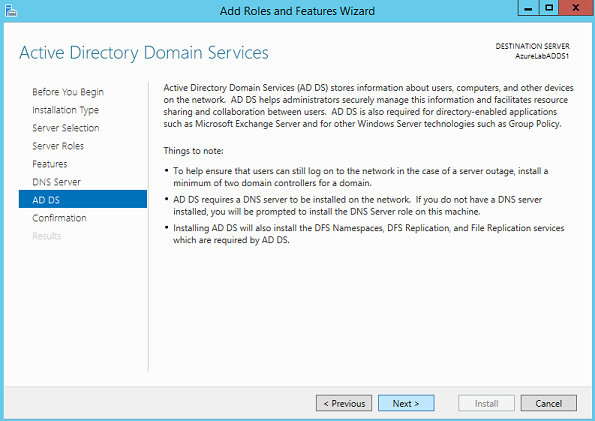The image size is (595, 421).
Task: Click Next to continue the wizard
Action: tap(406, 403)
